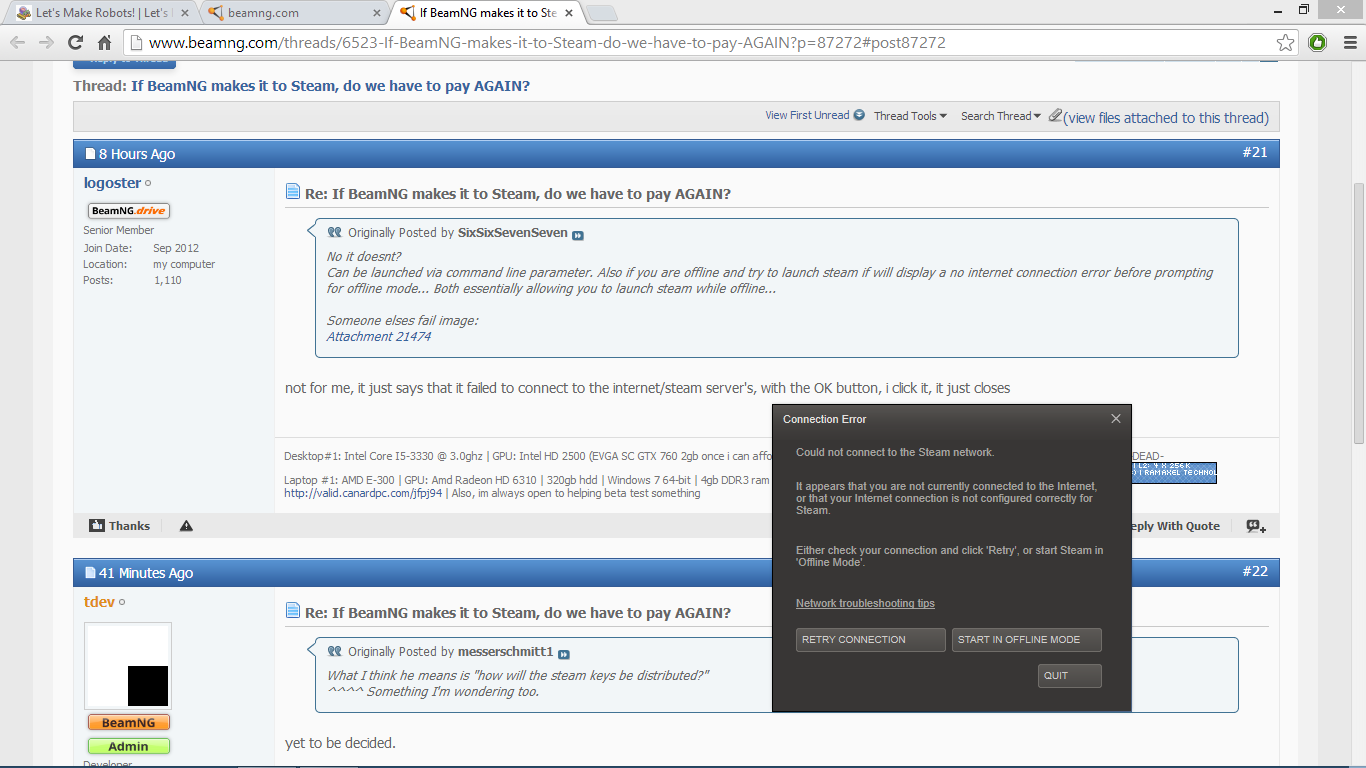Open a new browser tab
Viewport: 1366px width, 768px height.
601,13
